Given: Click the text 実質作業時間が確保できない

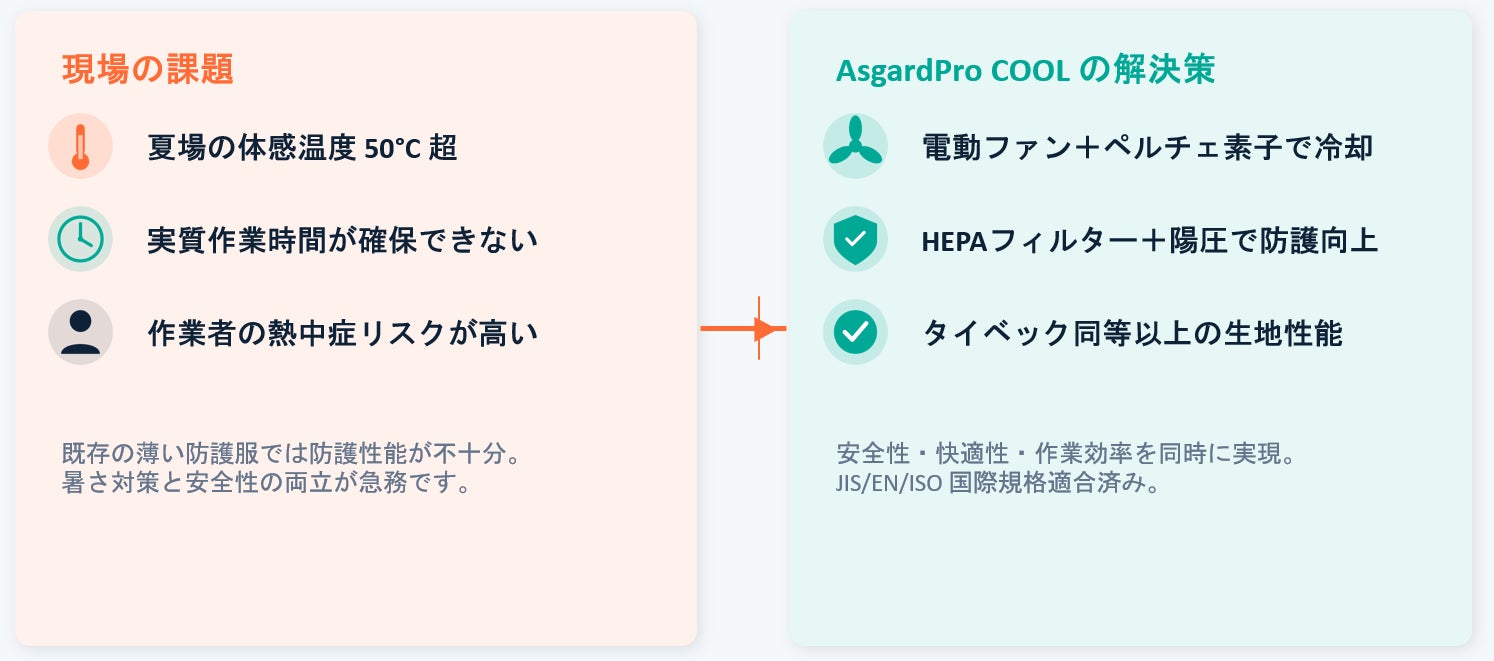Looking at the screenshot, I should 342,240.
